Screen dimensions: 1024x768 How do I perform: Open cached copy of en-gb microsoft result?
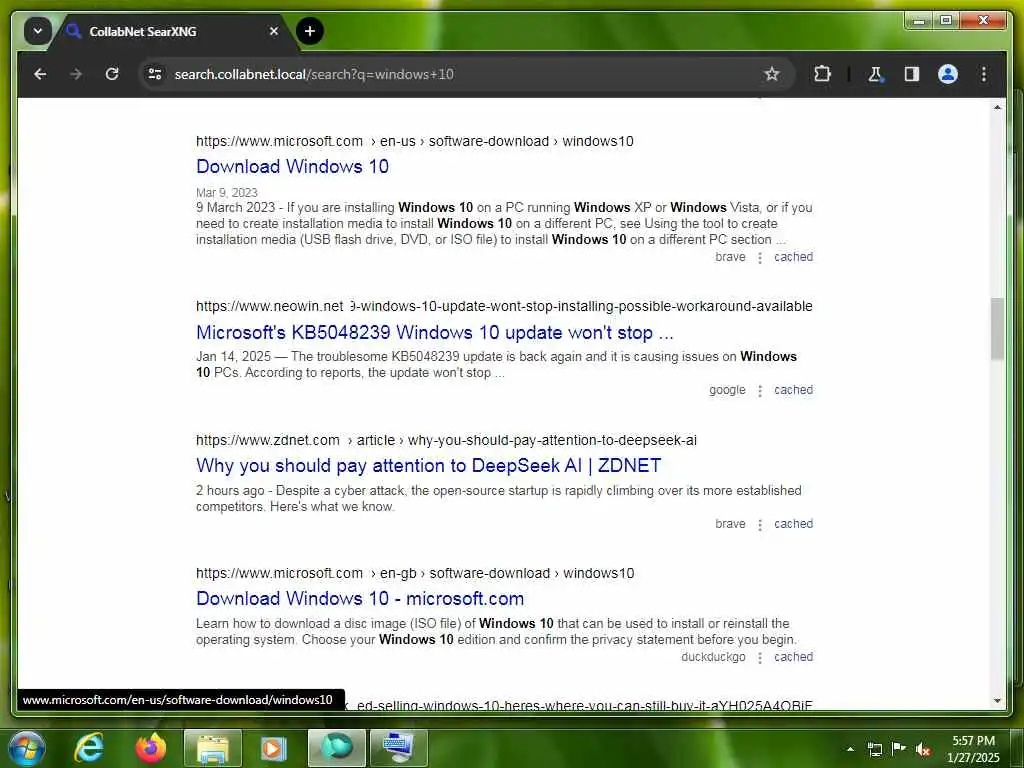pos(793,657)
